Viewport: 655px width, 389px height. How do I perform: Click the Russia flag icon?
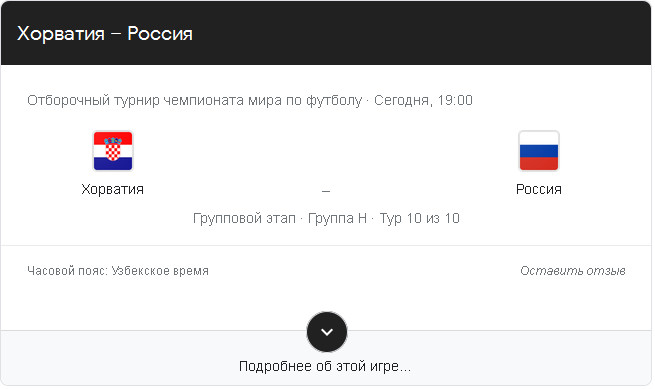[x=539, y=151]
